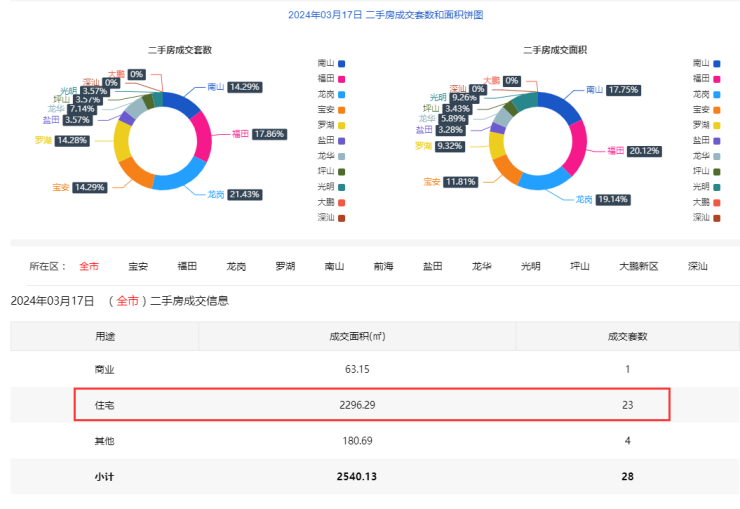Click 大鹏 legend marker in 成交面积 chart
Image resolution: width=740 pixels, height=509 pixels.
(x=717, y=202)
